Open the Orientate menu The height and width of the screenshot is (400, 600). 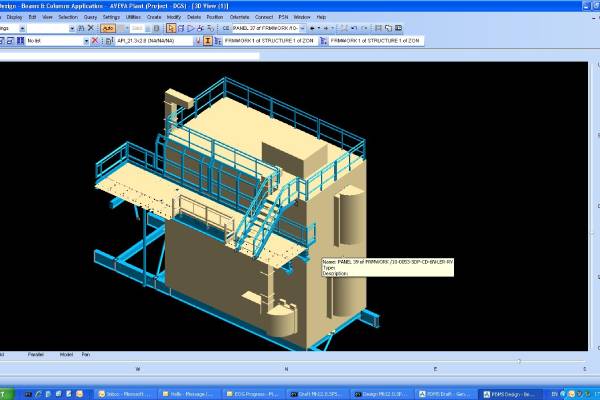point(239,17)
